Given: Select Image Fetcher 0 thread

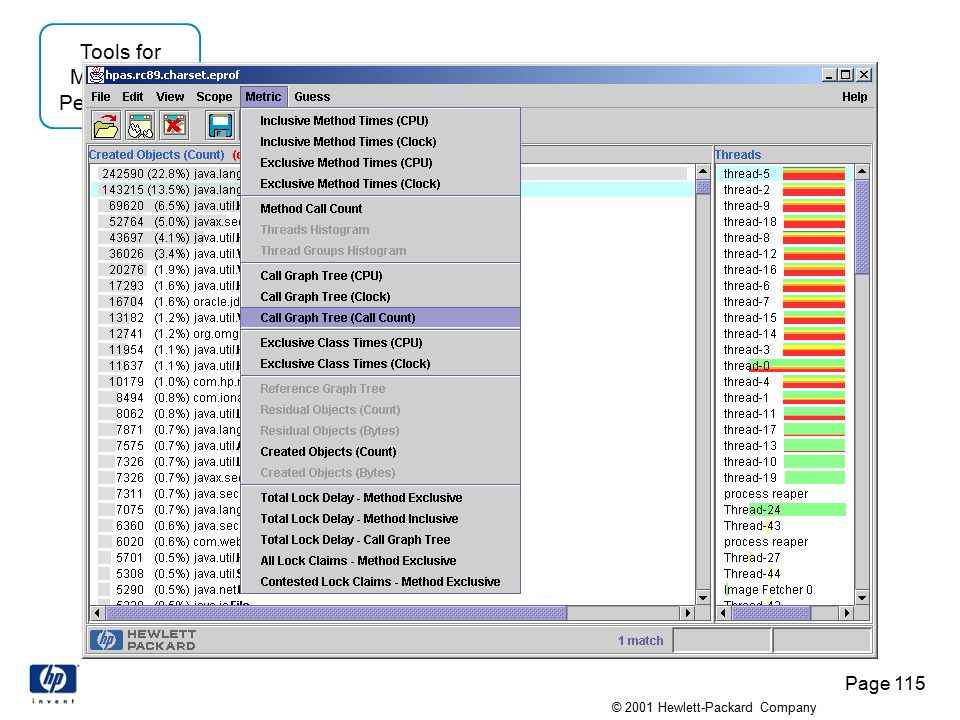Looking at the screenshot, I should click(x=784, y=590).
